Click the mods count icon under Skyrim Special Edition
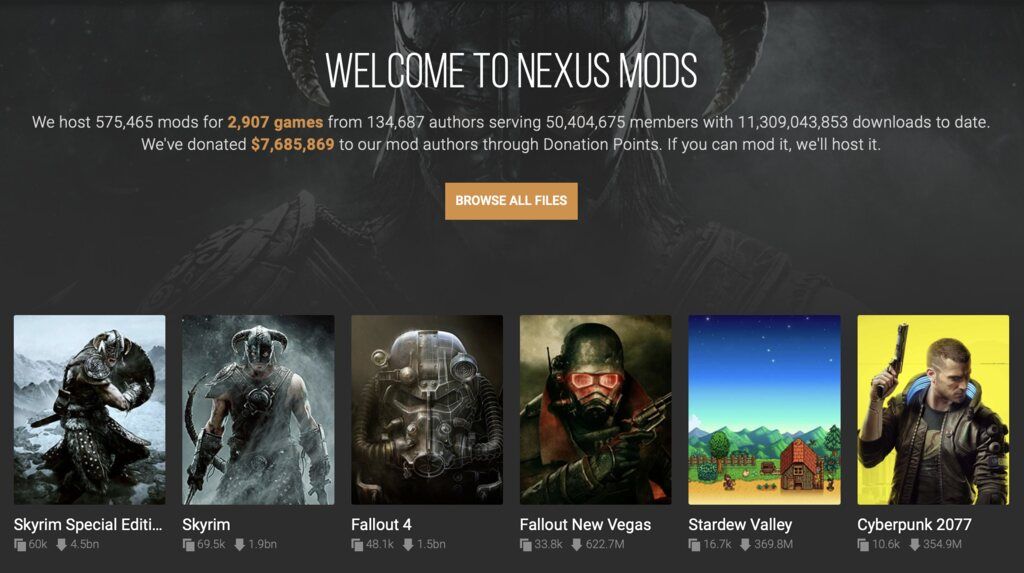The width and height of the screenshot is (1024, 573). coord(20,544)
